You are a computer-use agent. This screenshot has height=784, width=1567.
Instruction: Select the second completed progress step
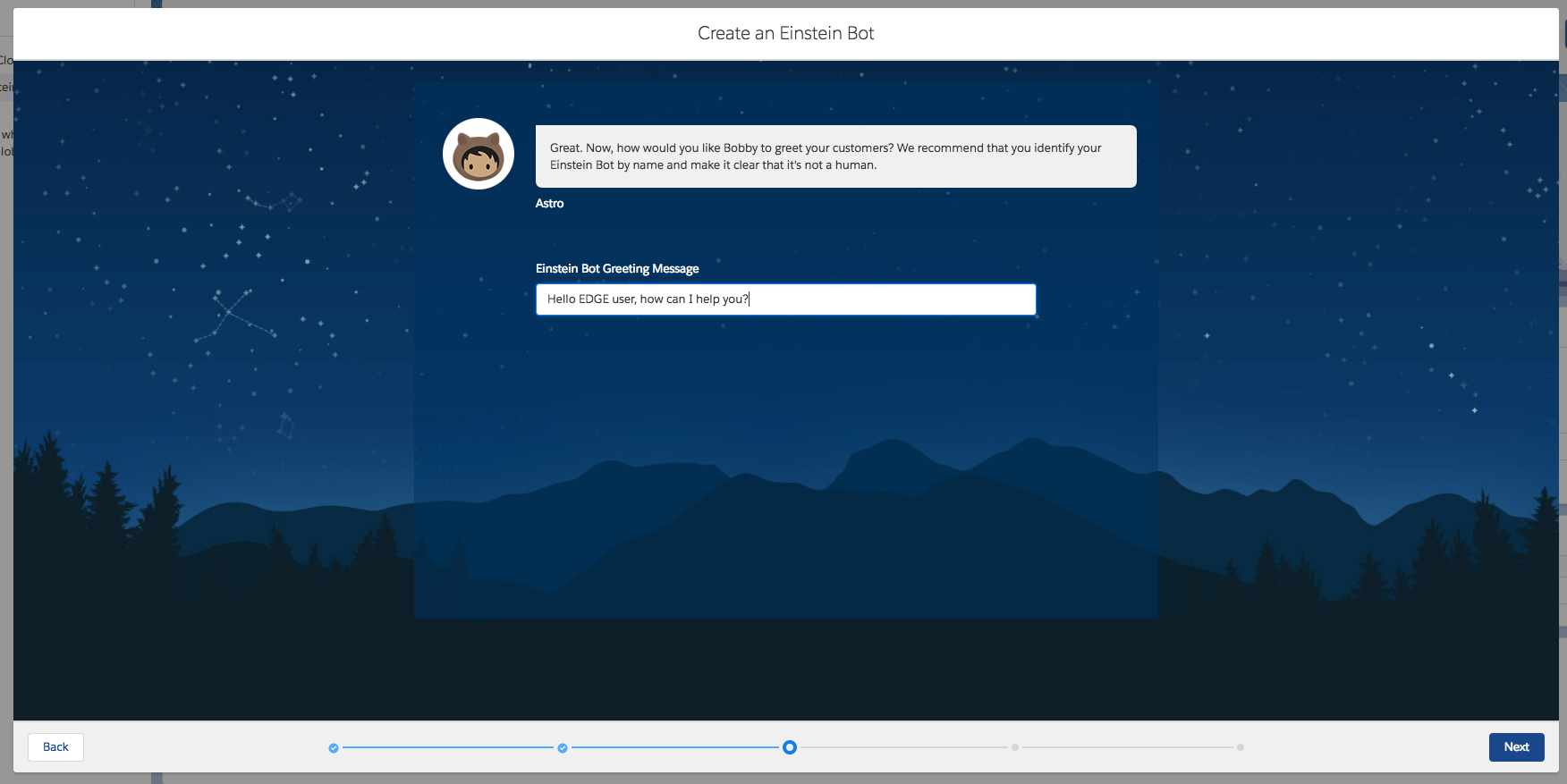pyautogui.click(x=563, y=747)
